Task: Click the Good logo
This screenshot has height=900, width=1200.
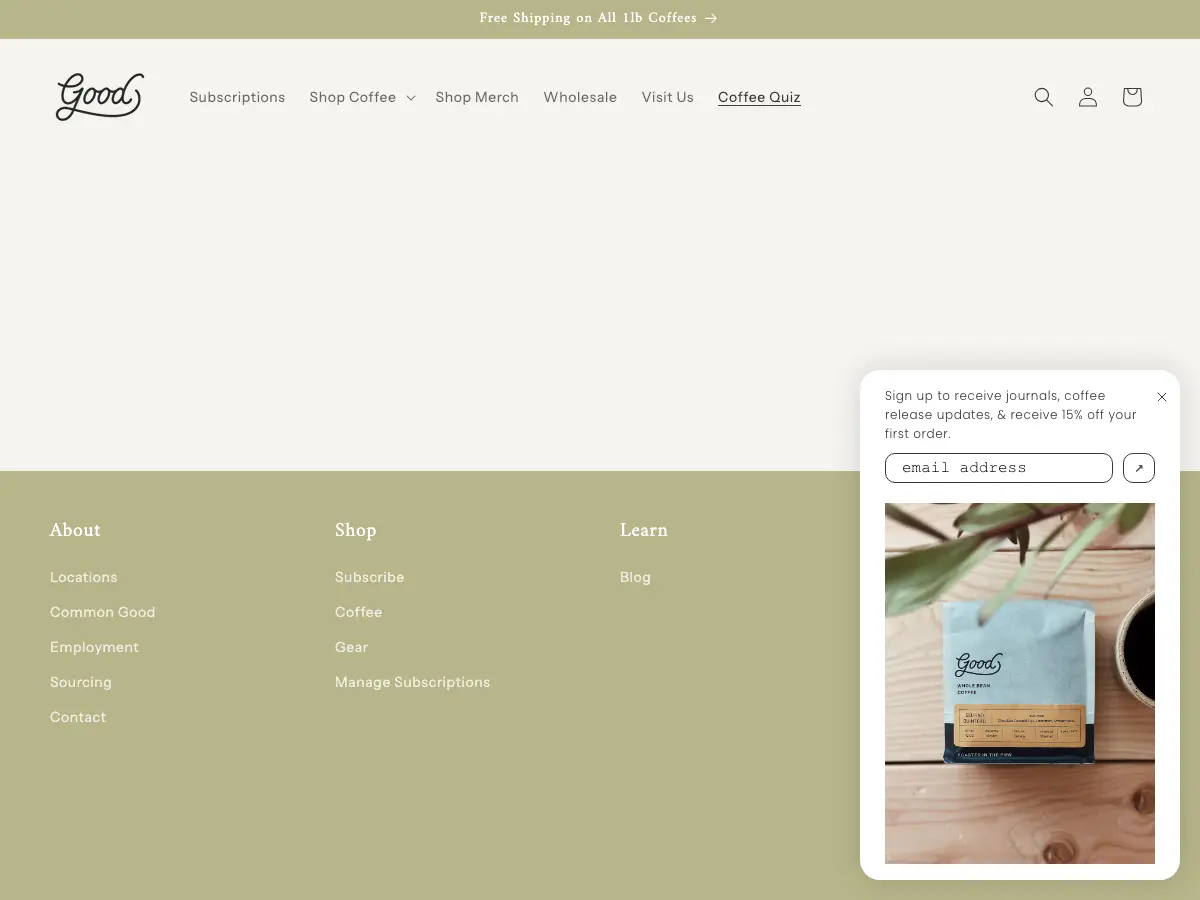Action: tap(100, 97)
